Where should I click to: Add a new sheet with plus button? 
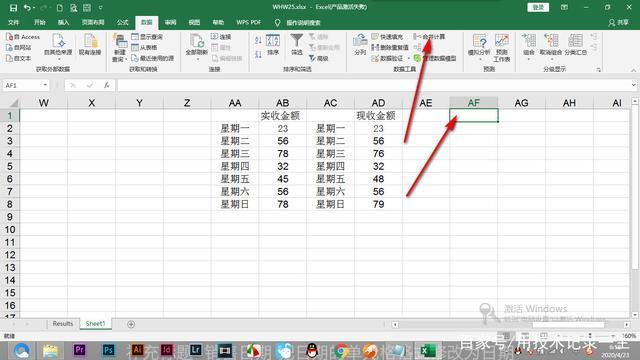tap(131, 324)
